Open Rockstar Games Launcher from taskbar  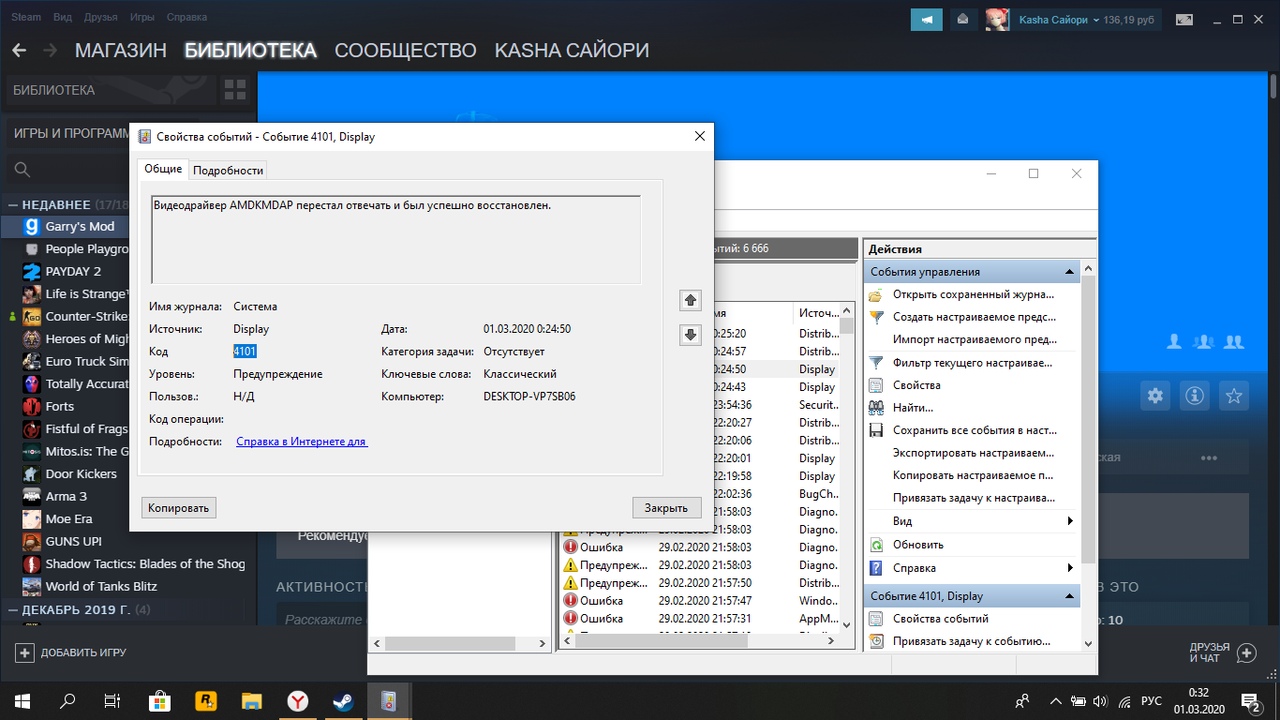[206, 701]
